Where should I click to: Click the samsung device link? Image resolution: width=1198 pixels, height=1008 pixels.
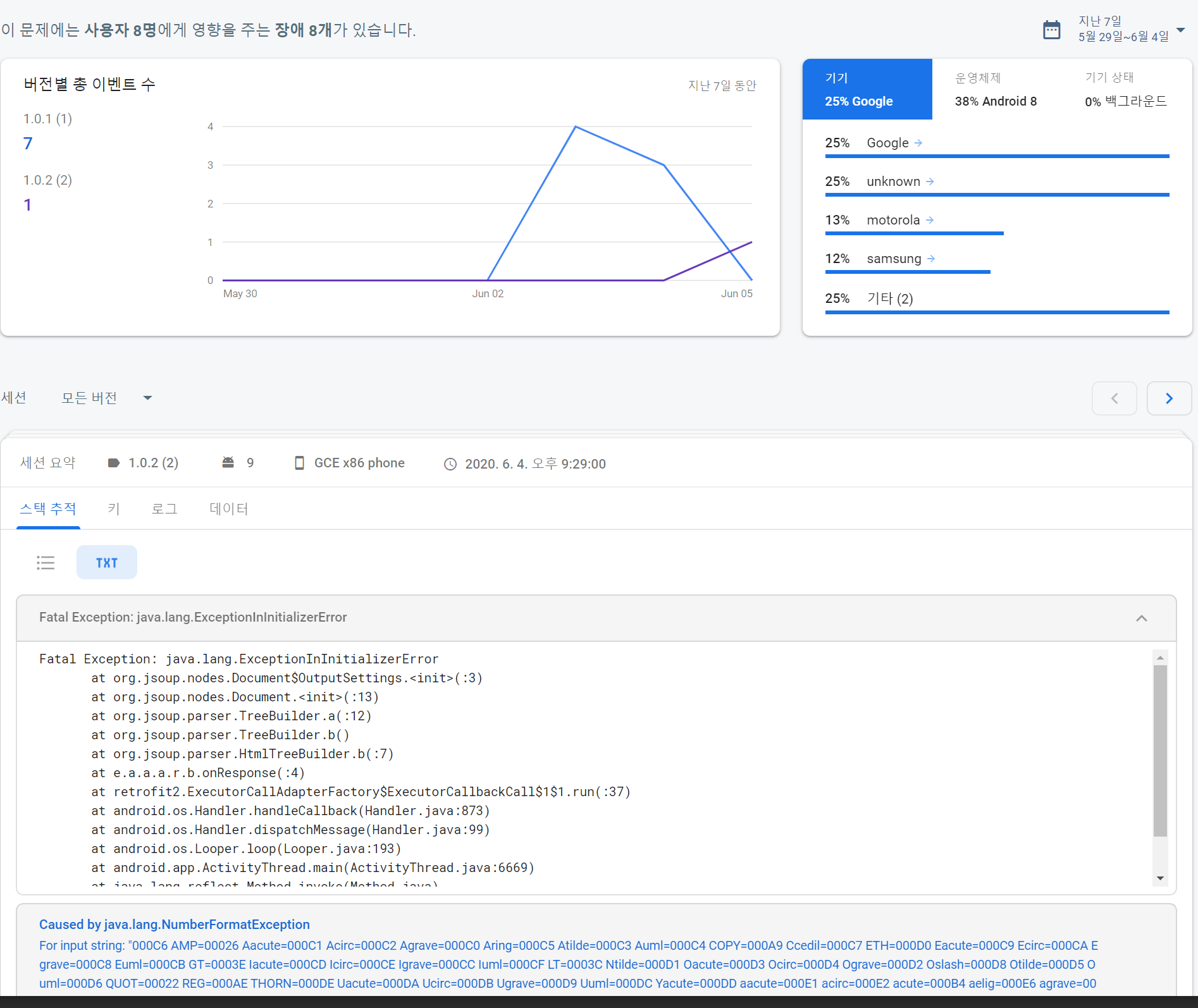tap(893, 259)
